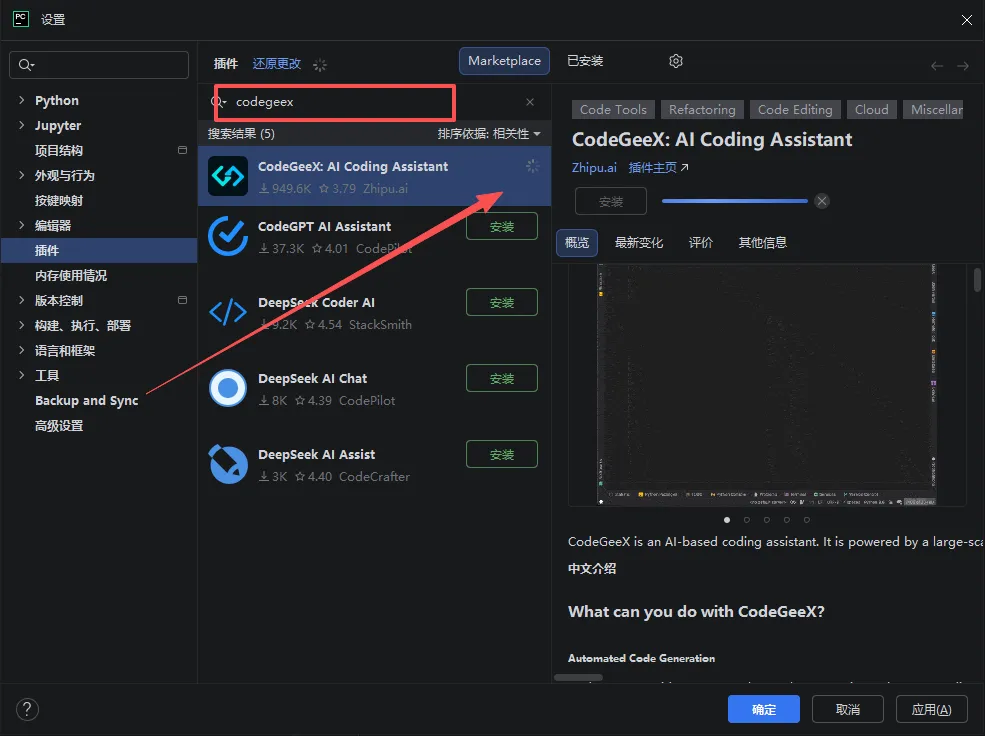This screenshot has width=985, height=736.
Task: Expand the Python settings node
Action: click(x=22, y=100)
